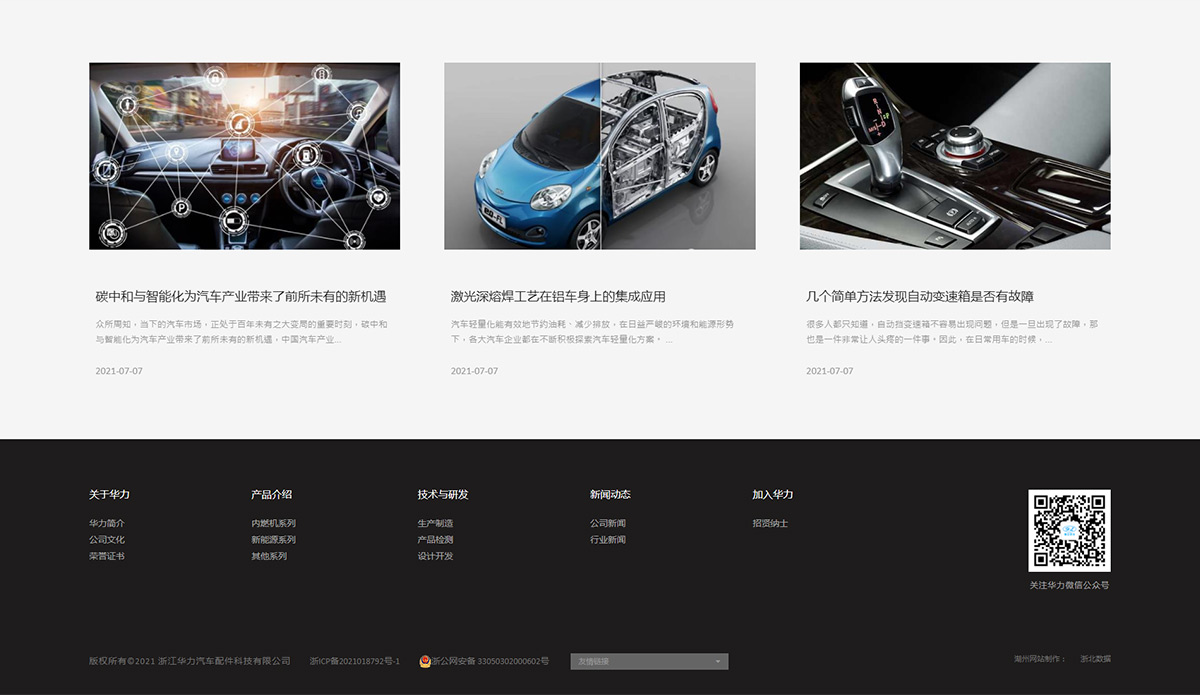
Task: Open article 激光深熔焊工艺在铝车身上的集成应用
Action: click(558, 297)
